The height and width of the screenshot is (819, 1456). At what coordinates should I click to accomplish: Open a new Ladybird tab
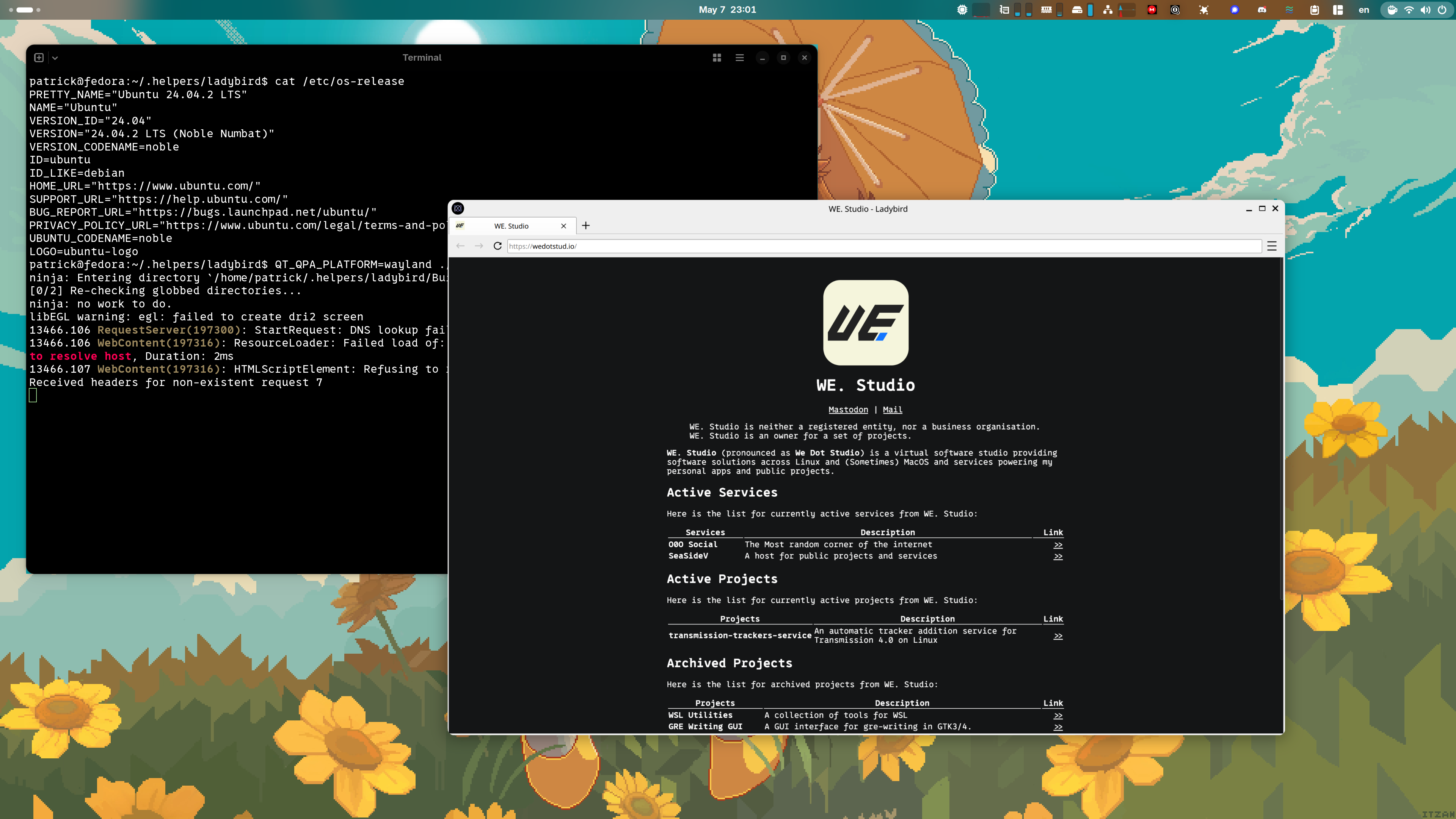585,226
